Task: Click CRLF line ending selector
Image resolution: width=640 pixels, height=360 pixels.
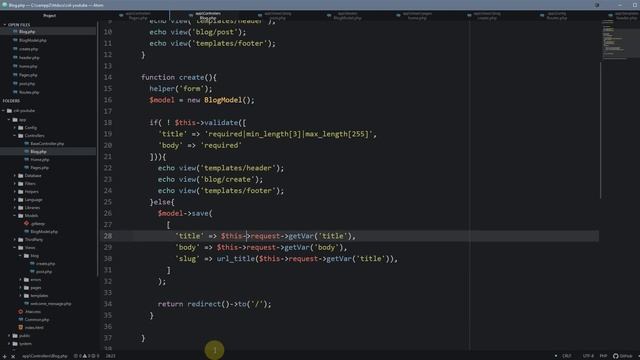Action: (x=567, y=356)
